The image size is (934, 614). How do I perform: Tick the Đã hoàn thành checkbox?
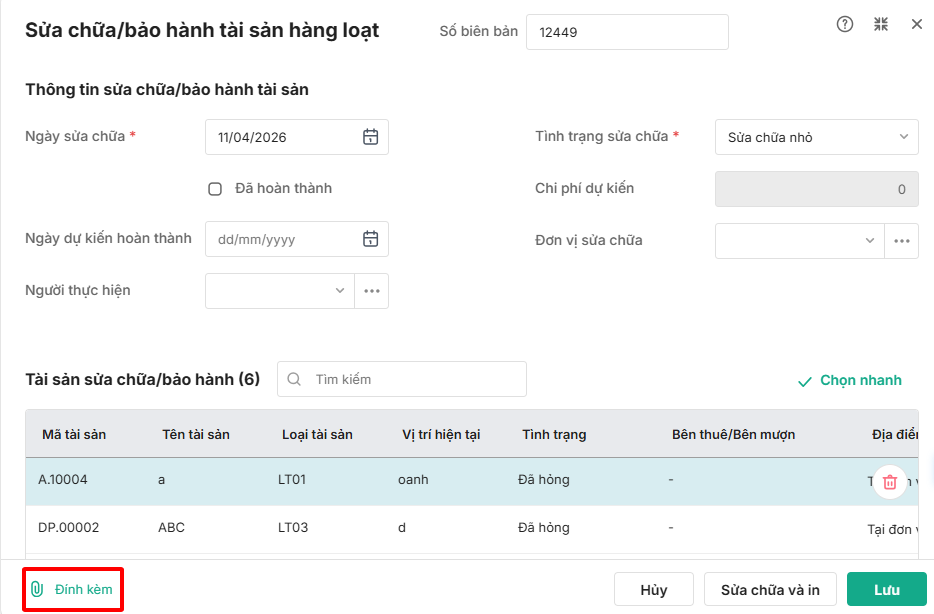coord(214,188)
